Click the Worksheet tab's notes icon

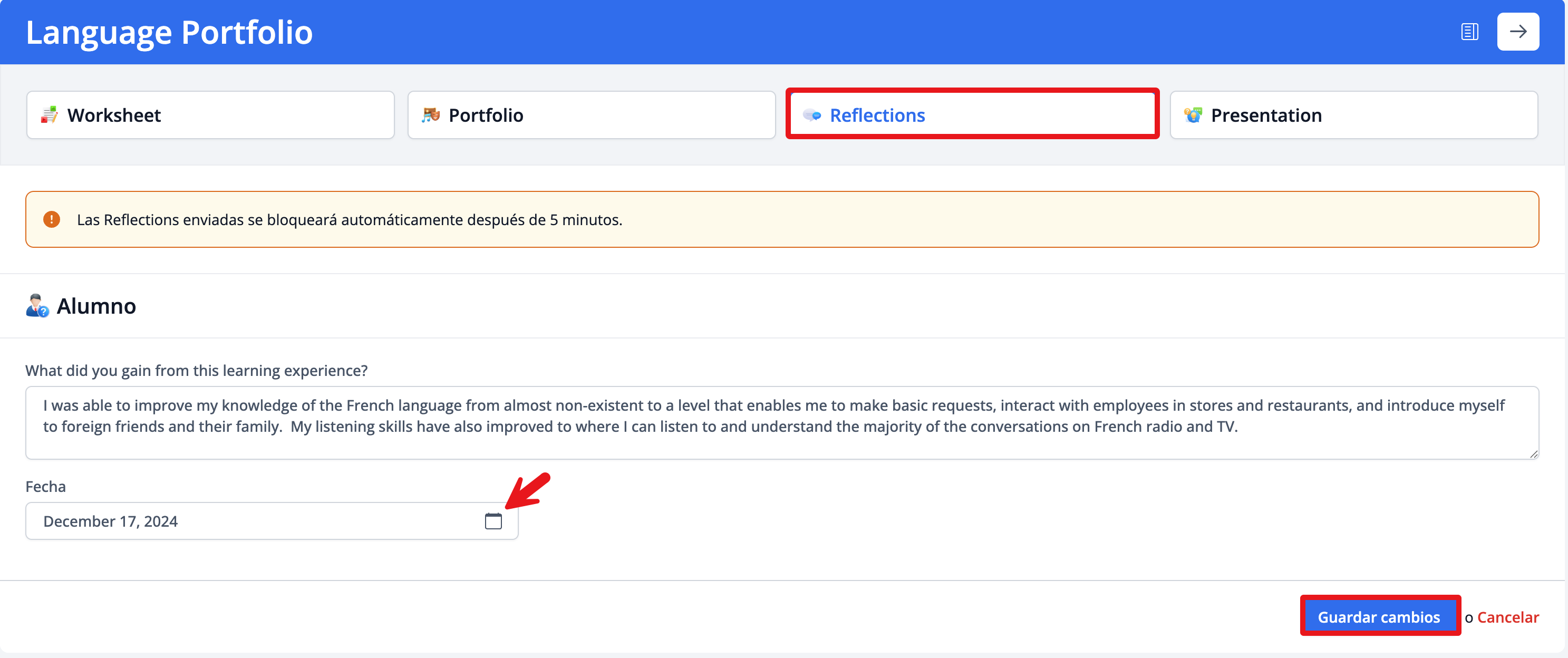50,115
